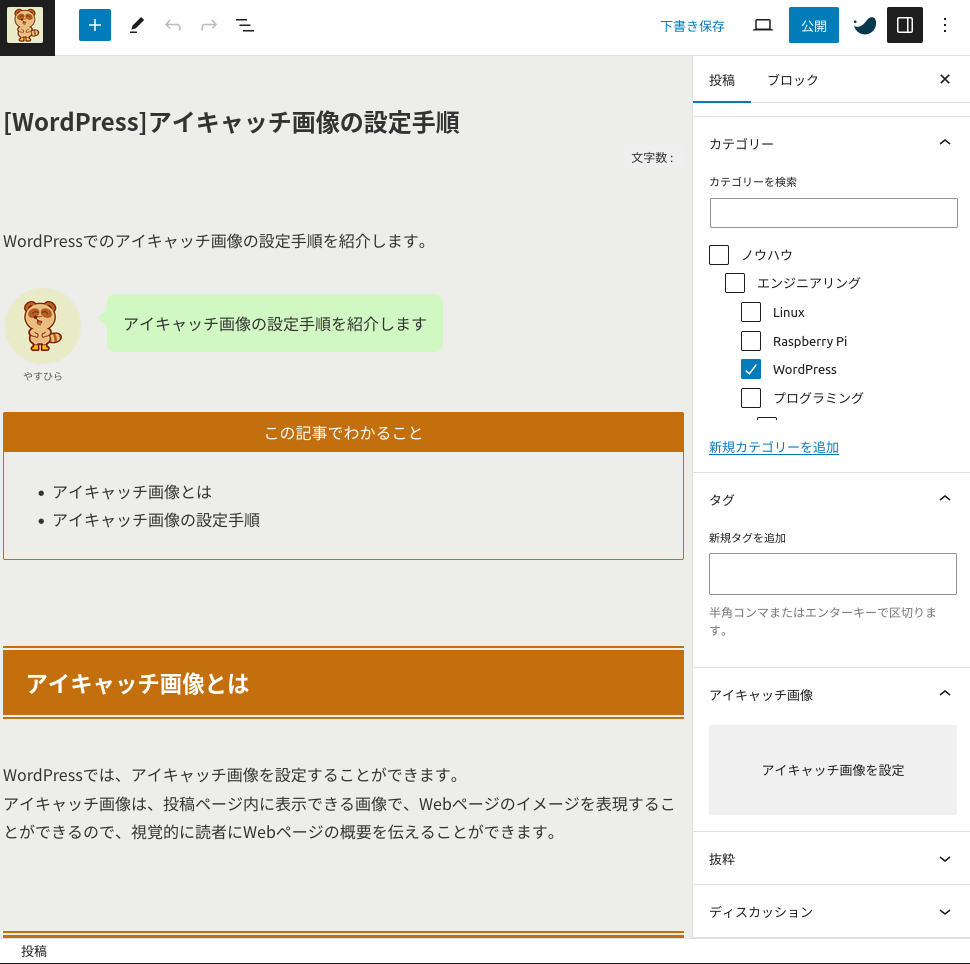This screenshot has height=964, width=970.
Task: Collapse the カテゴリー panel
Action: tap(833, 143)
